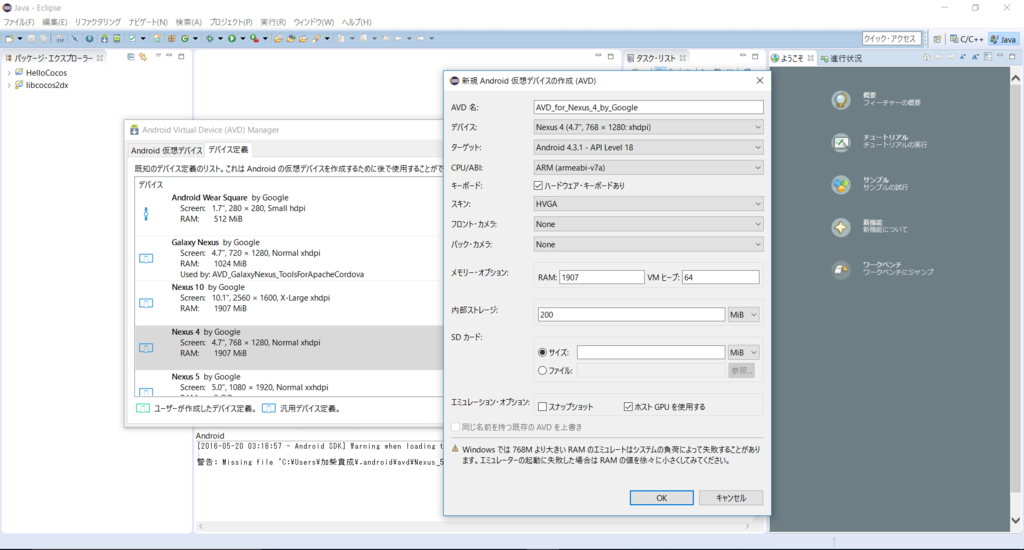Select the Nexus 5 by Google device row
This screenshot has height=550, width=1024.
pyautogui.click(x=289, y=383)
